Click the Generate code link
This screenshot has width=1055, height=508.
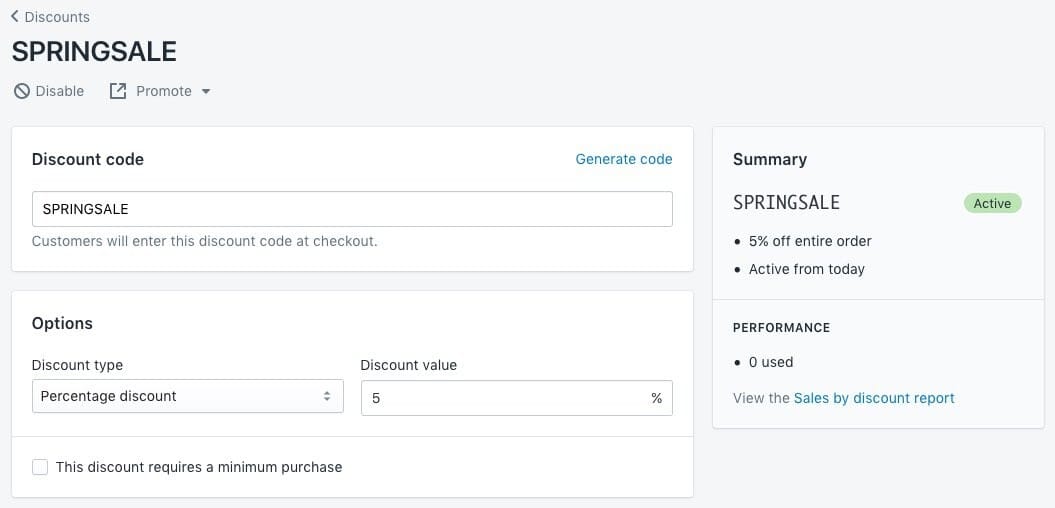624,159
